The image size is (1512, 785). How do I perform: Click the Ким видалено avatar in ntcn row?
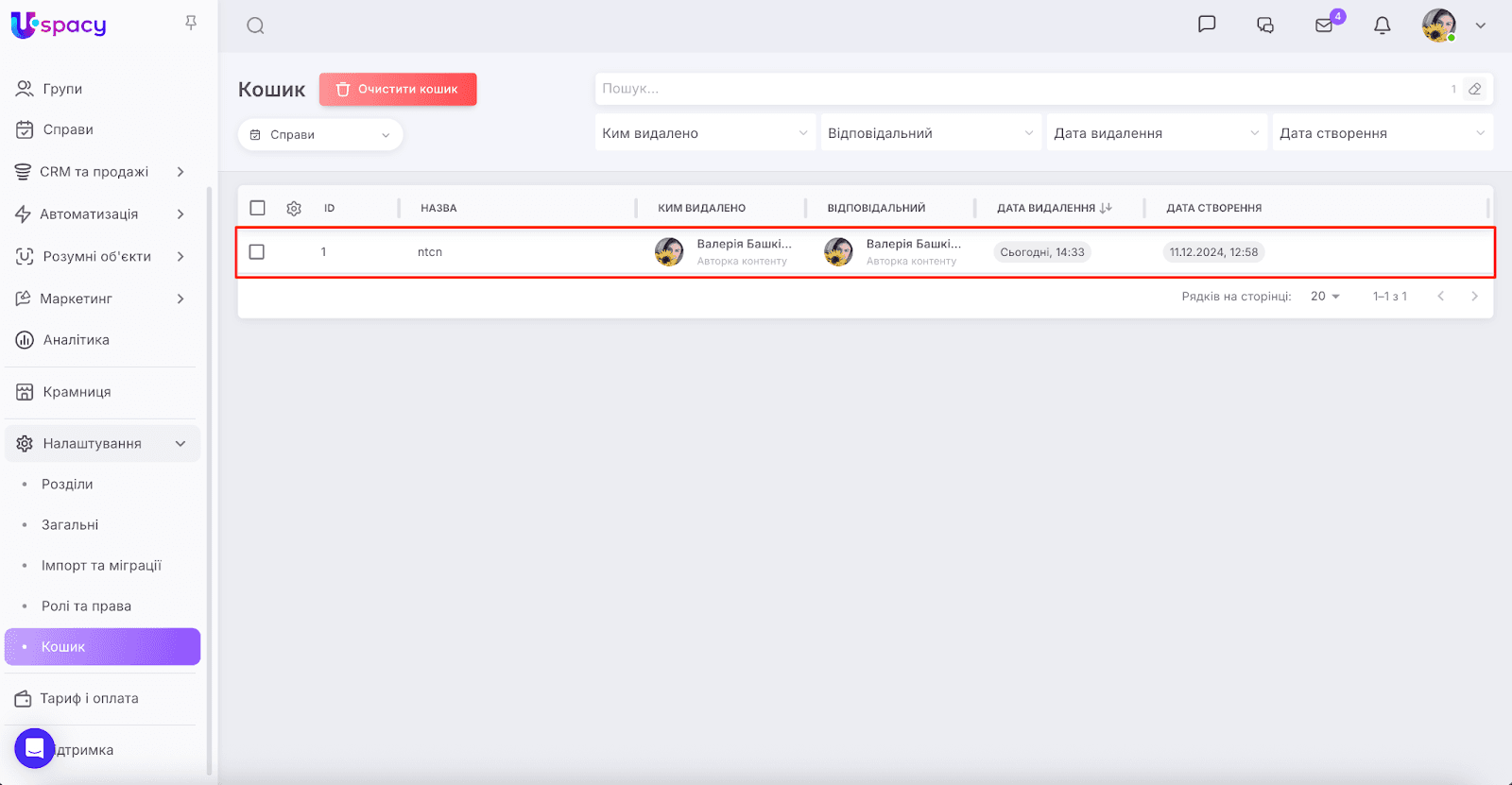click(669, 252)
